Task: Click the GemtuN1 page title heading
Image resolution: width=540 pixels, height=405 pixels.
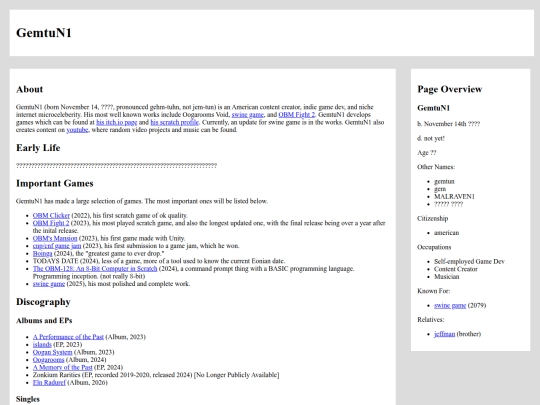Action: point(44,33)
